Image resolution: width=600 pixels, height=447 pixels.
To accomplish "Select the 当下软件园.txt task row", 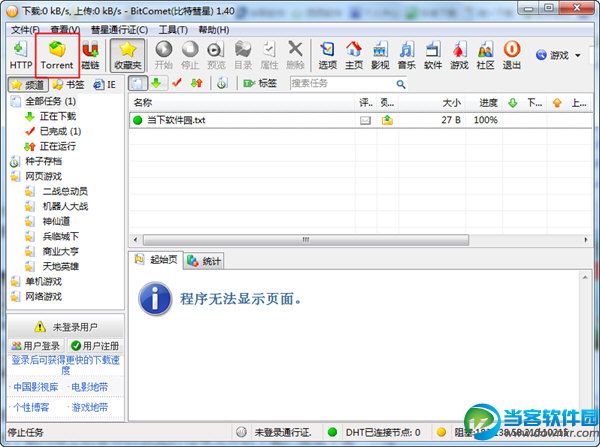I will [x=360, y=120].
